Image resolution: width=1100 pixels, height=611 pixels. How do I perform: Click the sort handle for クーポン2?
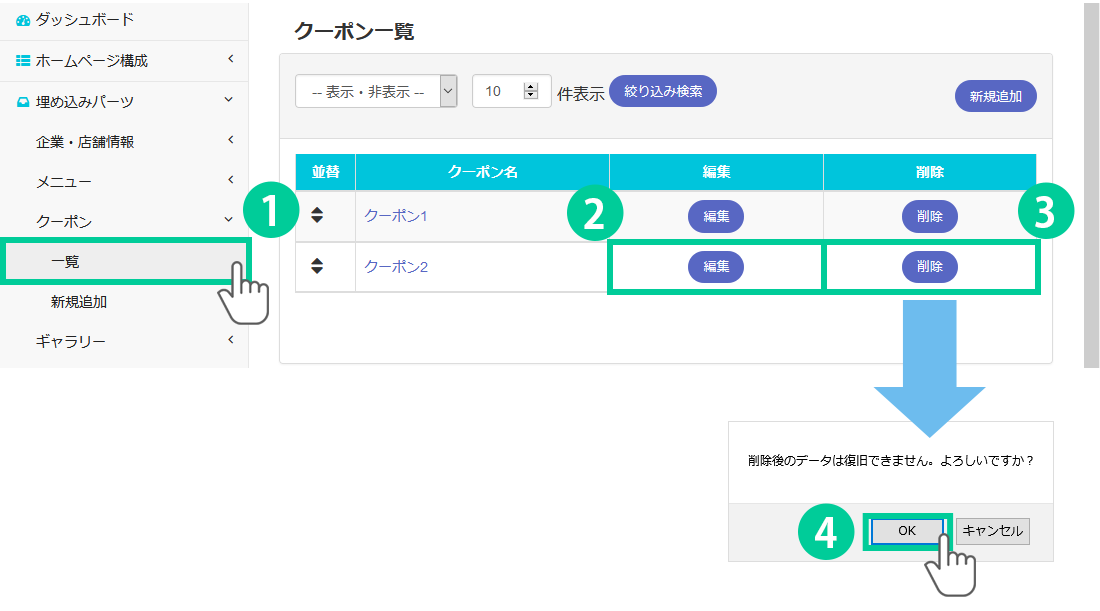[317, 266]
